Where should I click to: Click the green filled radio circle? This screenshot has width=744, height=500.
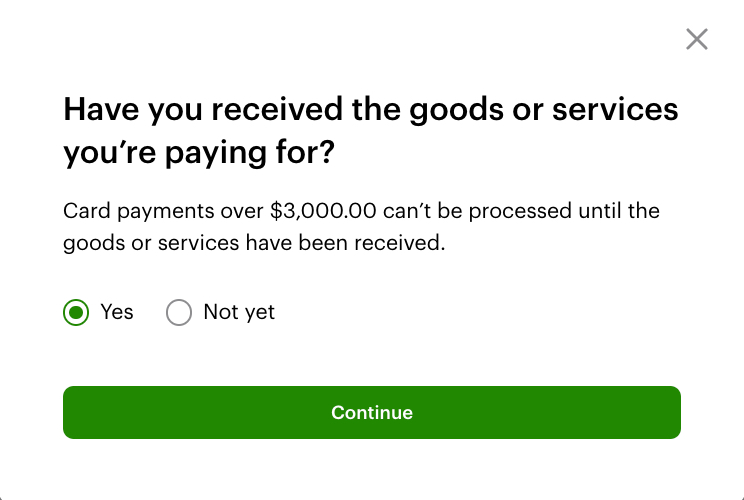click(76, 313)
